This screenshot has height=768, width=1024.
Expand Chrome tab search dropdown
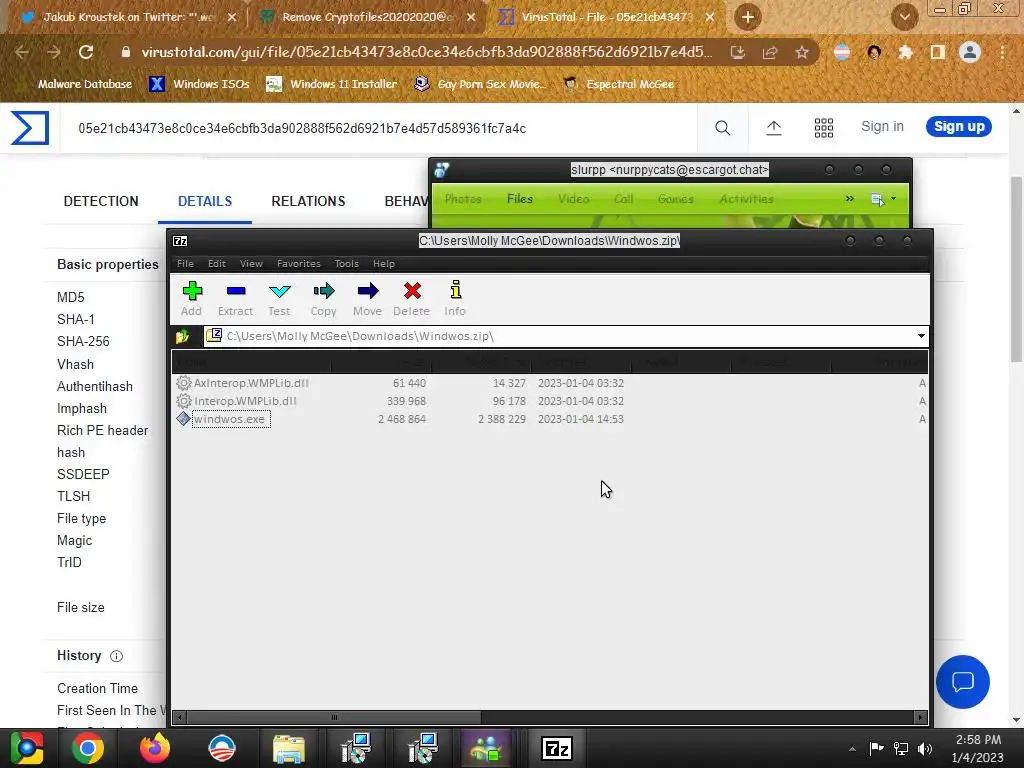[904, 17]
